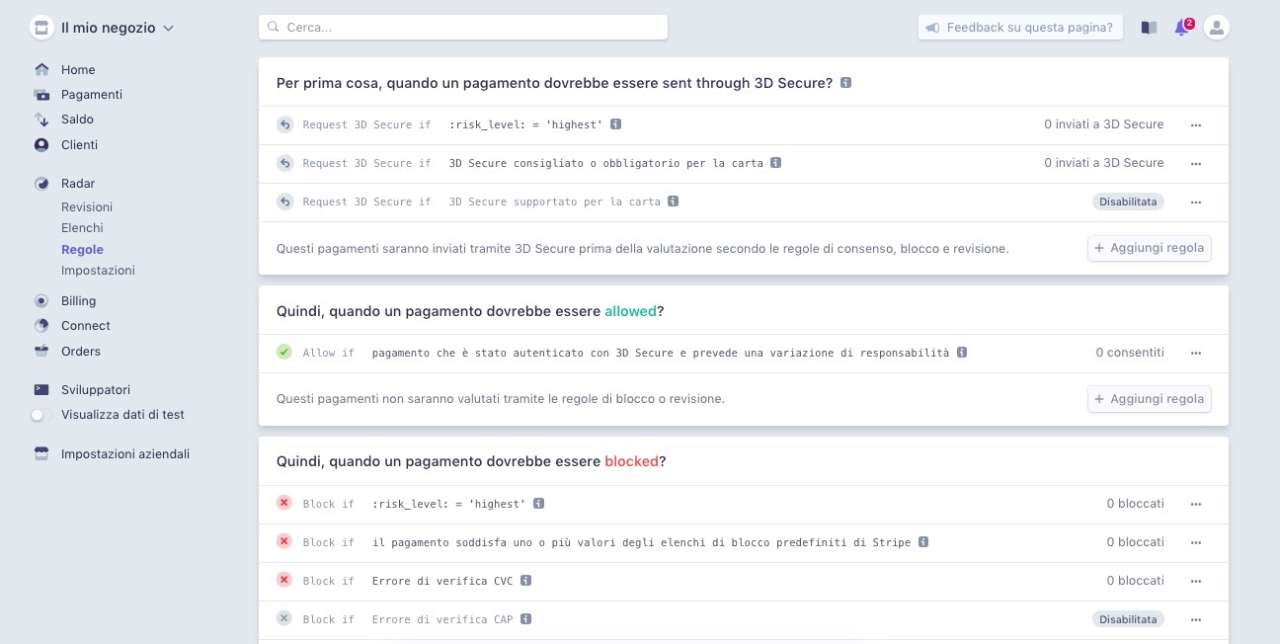
Task: Click info icon on the Allow if rule
Action: click(x=962, y=353)
